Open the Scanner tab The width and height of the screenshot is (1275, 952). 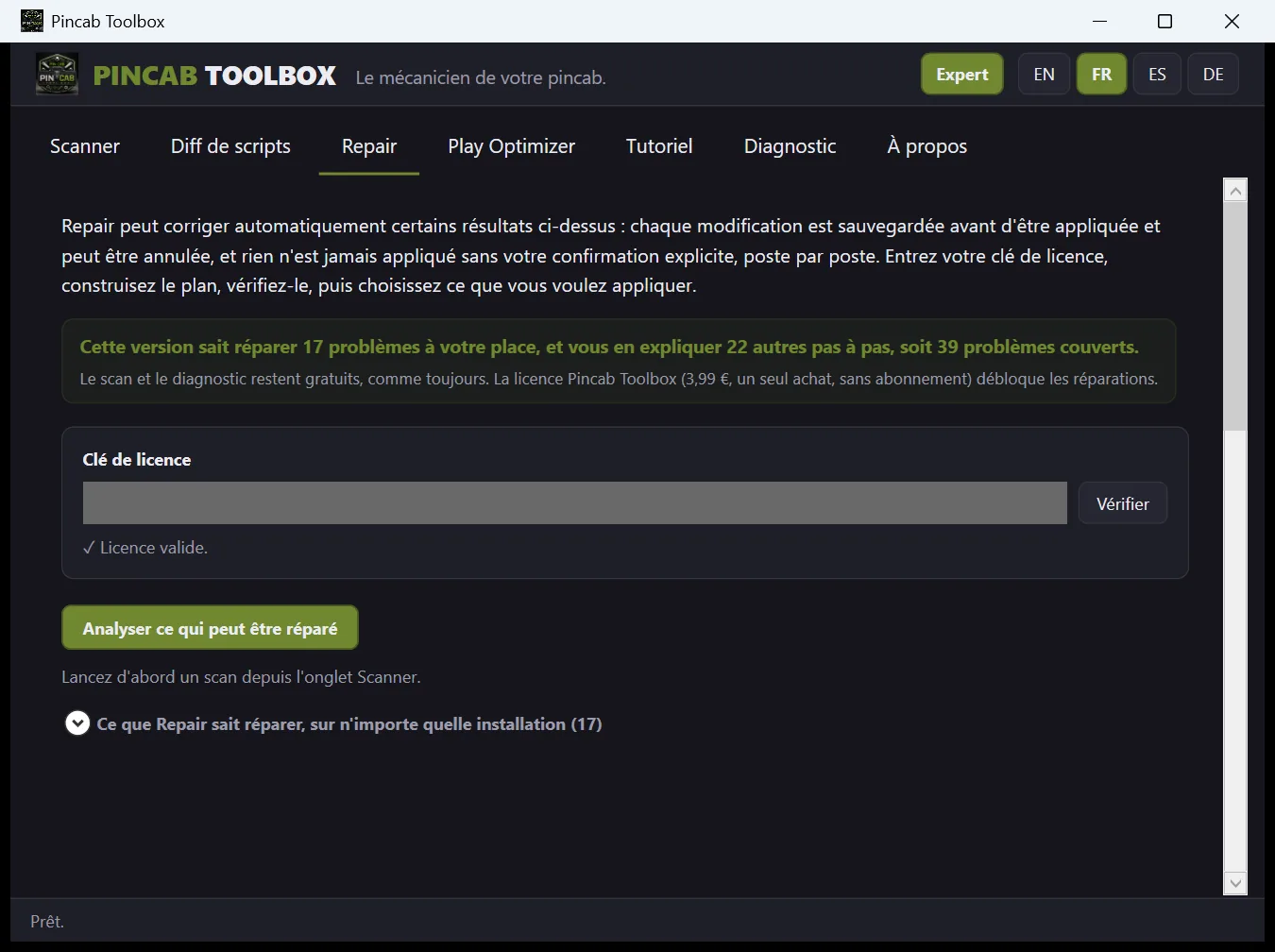[x=85, y=146]
